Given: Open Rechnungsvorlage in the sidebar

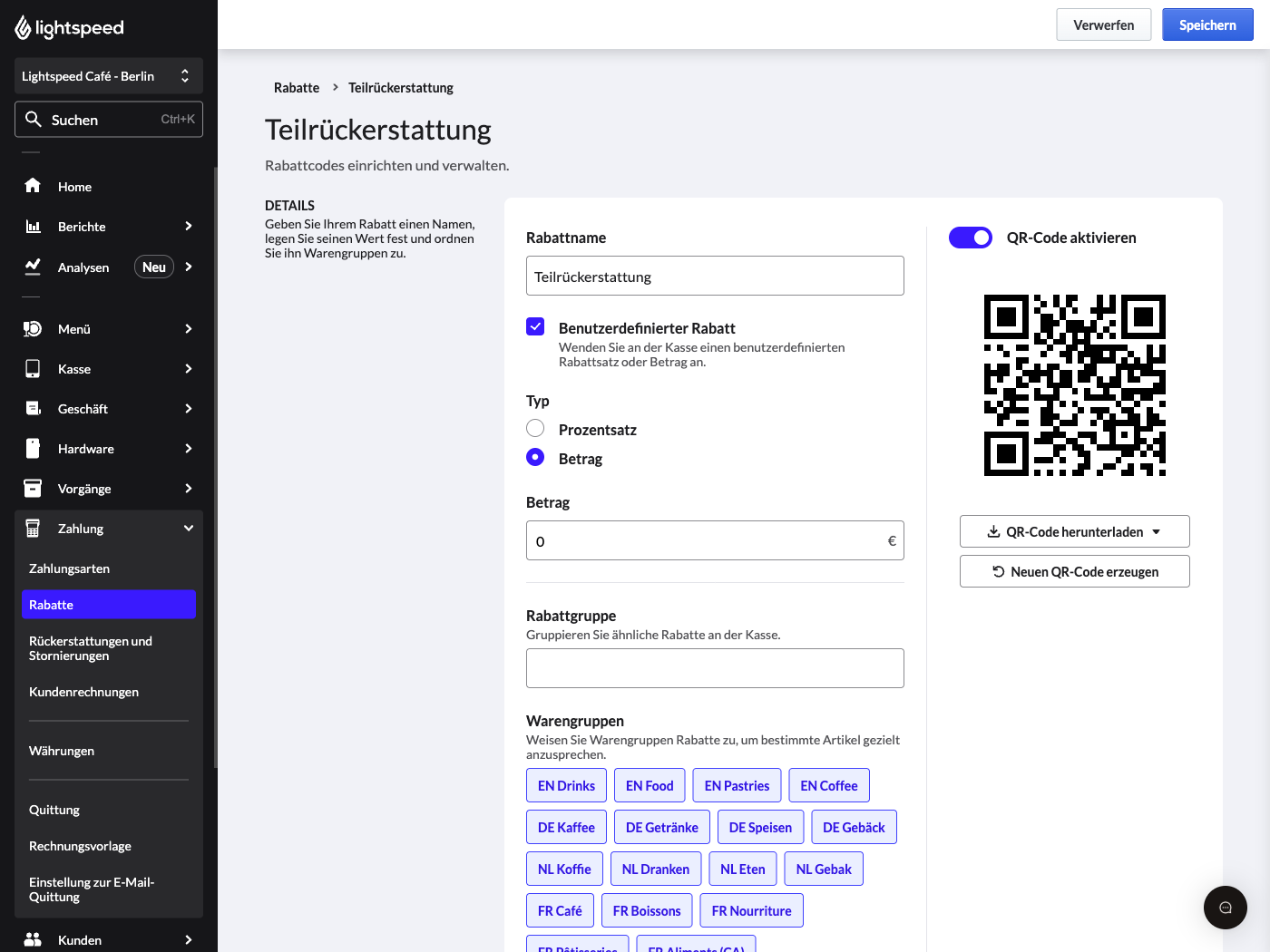Looking at the screenshot, I should [109, 846].
